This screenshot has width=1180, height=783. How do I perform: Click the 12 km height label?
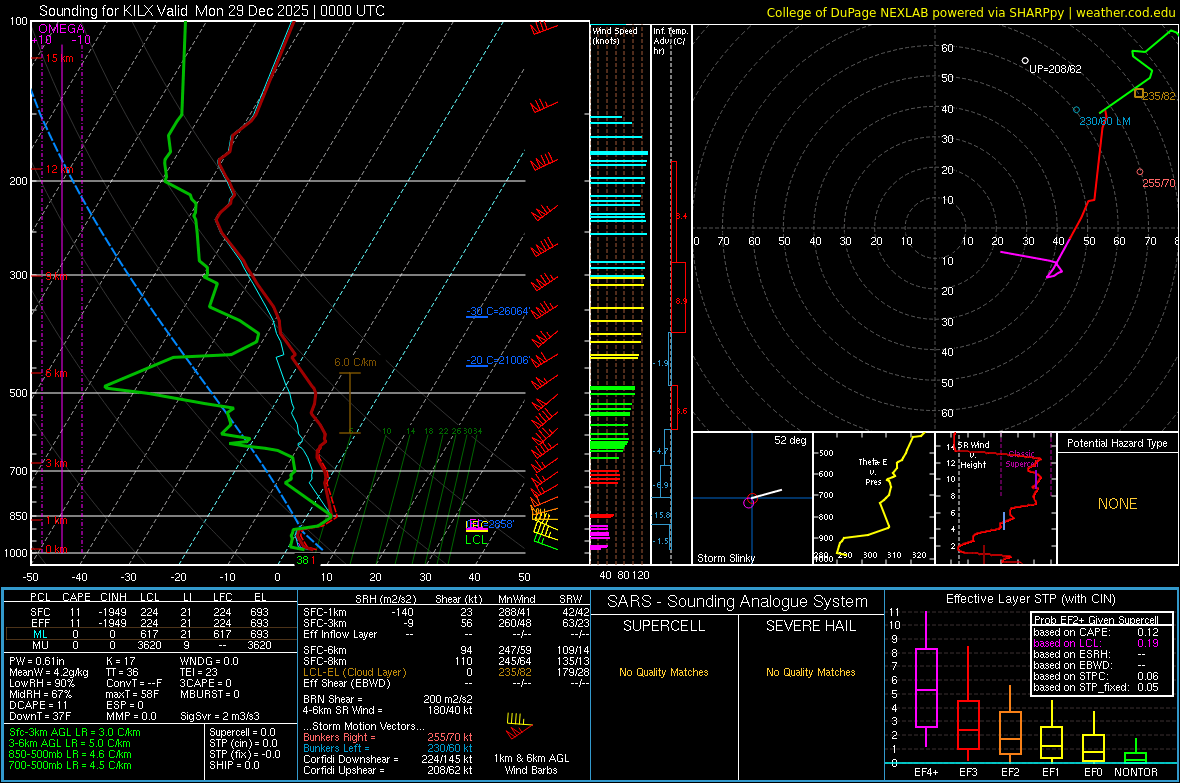click(59, 169)
